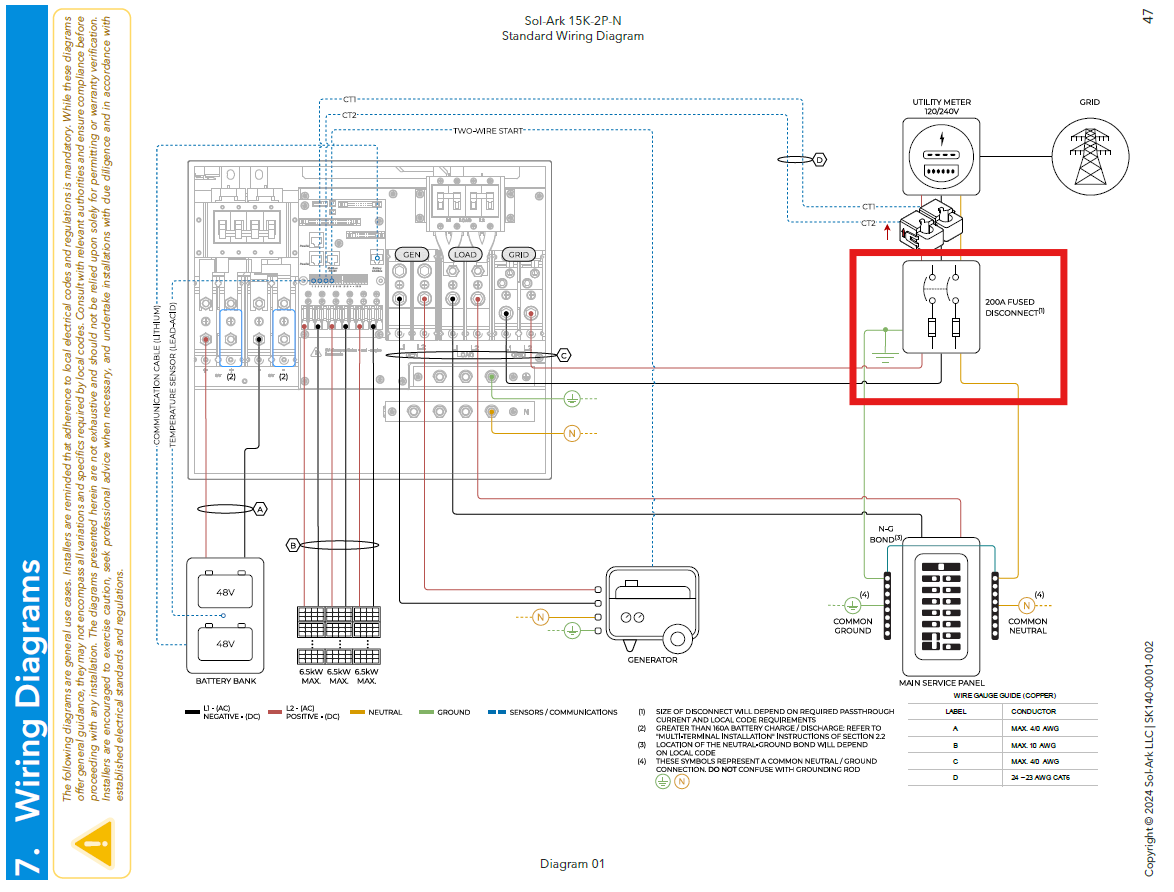Click the Common Ground circle symbol
This screenshot has width=1174, height=892.
tap(852, 604)
